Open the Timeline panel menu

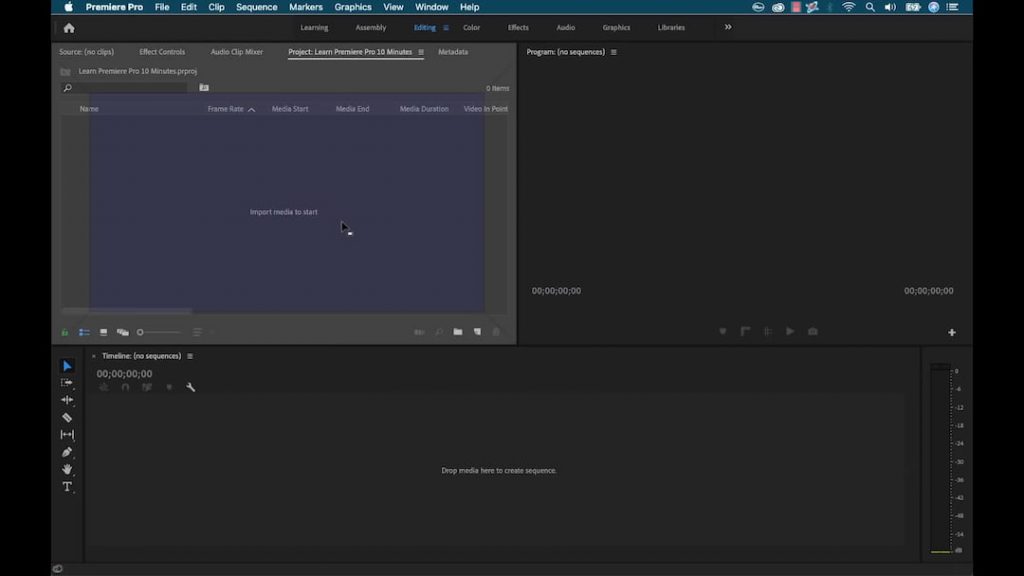tap(189, 355)
